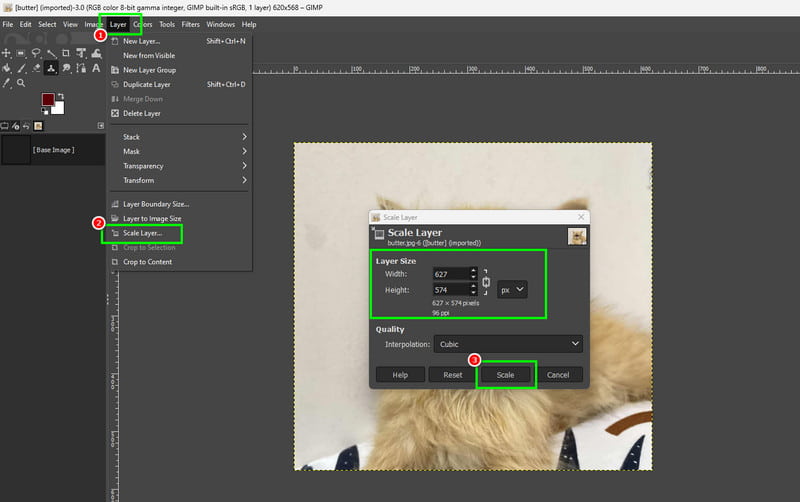Open the Interpolation Cubic dropdown
This screenshot has height=502, width=800.
click(508, 344)
